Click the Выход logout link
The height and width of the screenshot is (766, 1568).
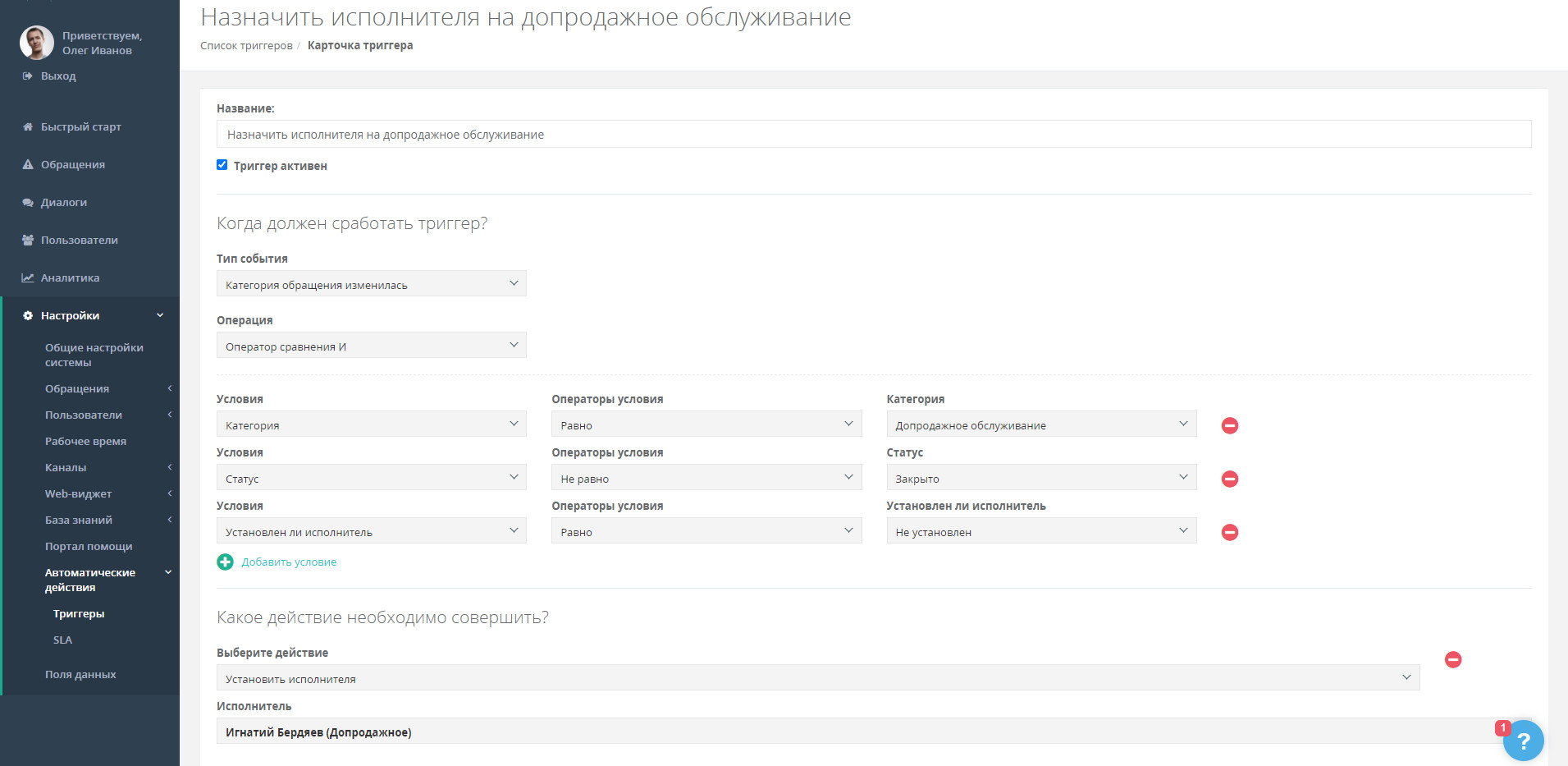pyautogui.click(x=58, y=76)
